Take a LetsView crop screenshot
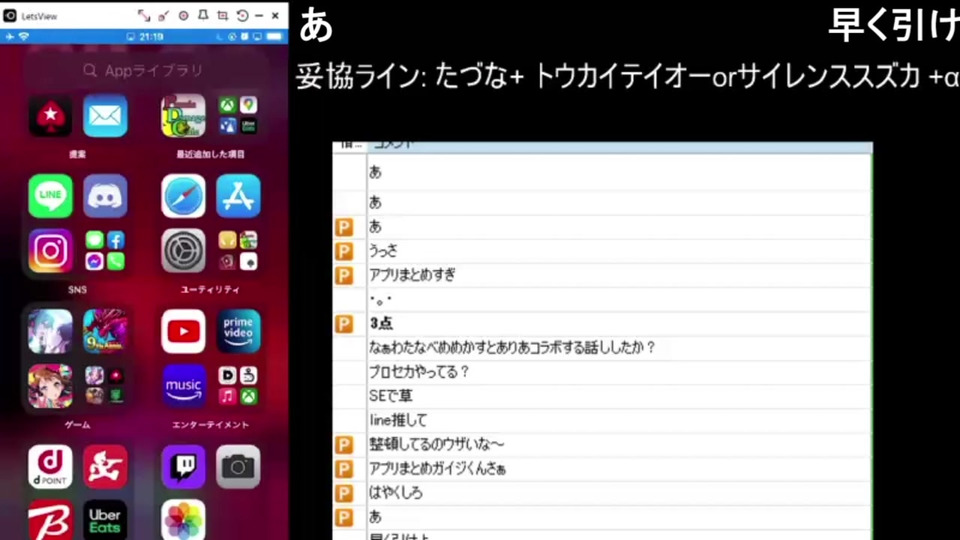 click(222, 16)
